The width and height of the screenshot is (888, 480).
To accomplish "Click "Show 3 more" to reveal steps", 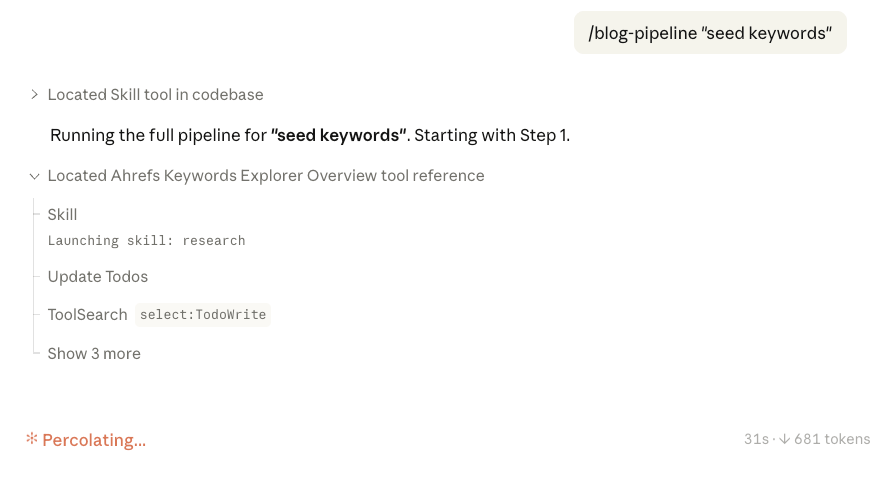I will click(x=94, y=354).
